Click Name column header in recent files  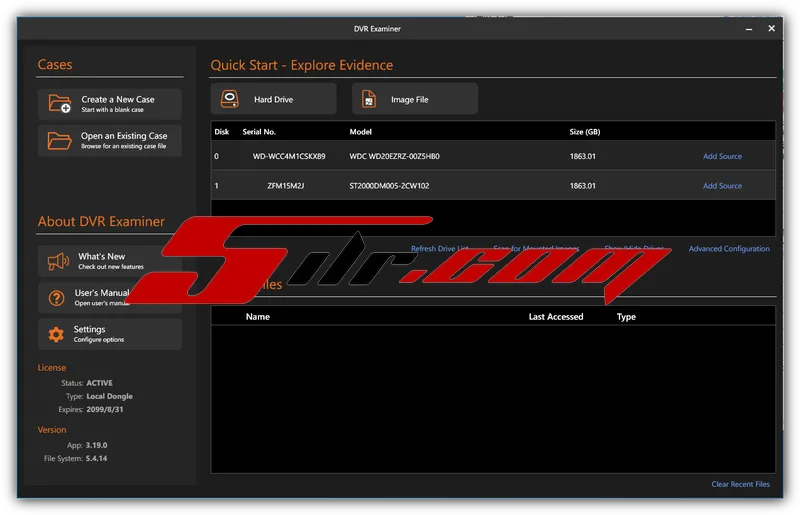click(x=258, y=316)
